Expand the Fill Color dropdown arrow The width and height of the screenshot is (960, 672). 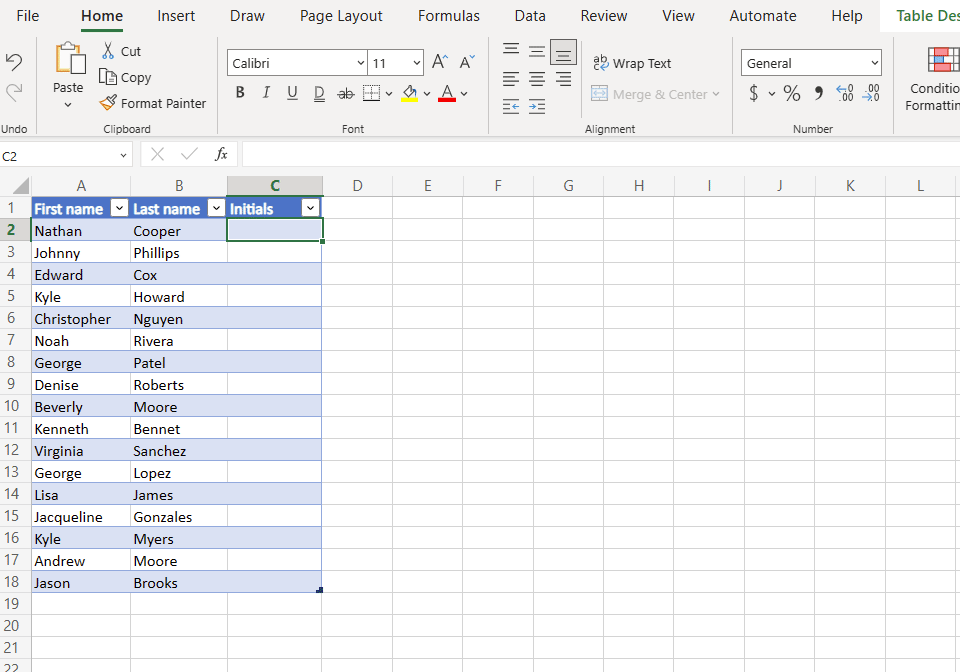[427, 92]
